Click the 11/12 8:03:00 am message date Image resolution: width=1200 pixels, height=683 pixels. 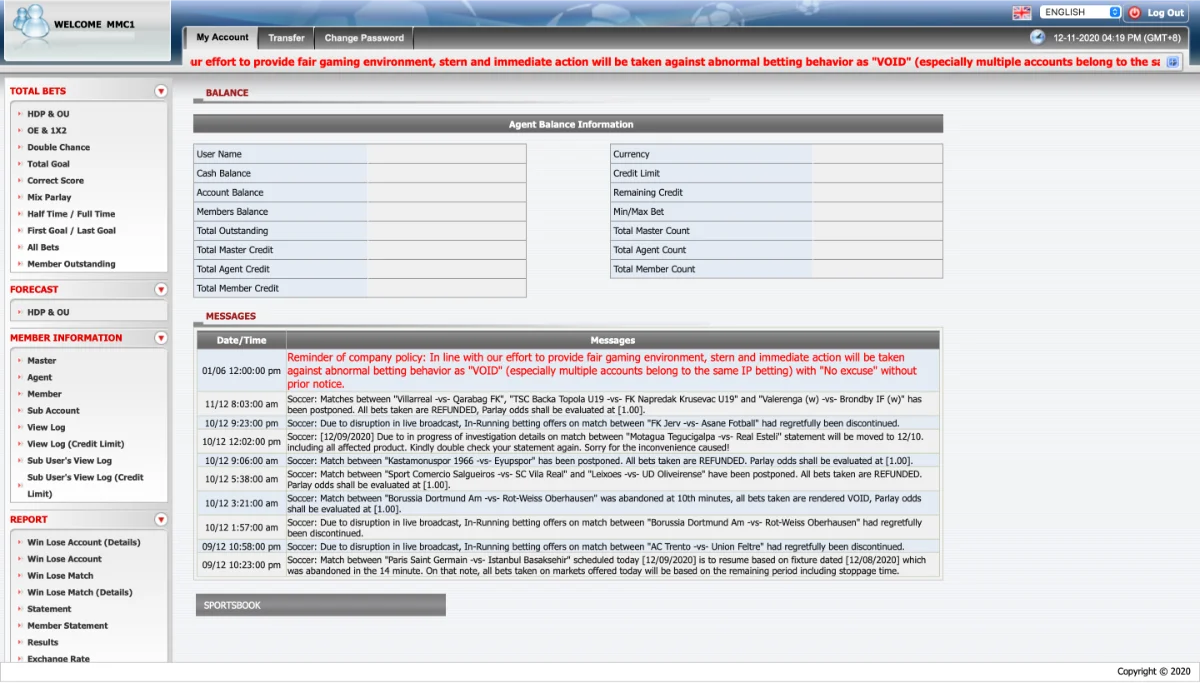tap(241, 403)
